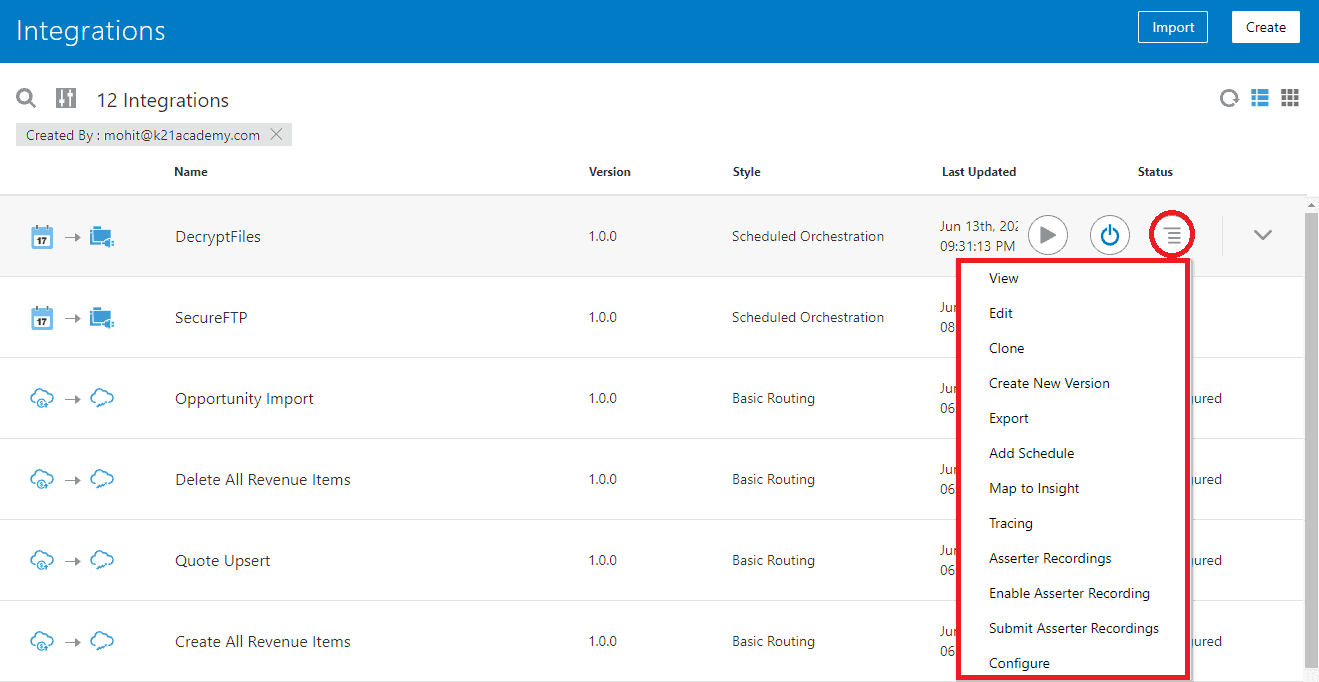Choose Create New Version from the menu

pos(1049,383)
